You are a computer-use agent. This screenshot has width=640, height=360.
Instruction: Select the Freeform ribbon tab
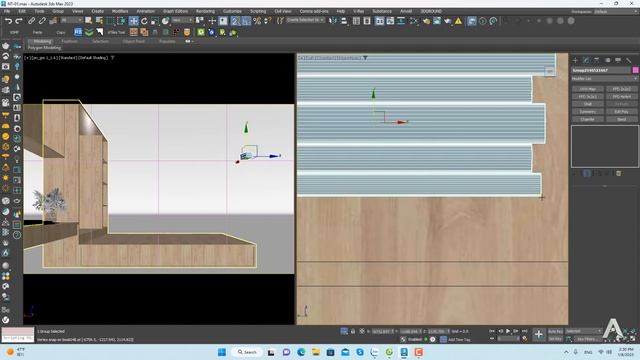click(69, 42)
